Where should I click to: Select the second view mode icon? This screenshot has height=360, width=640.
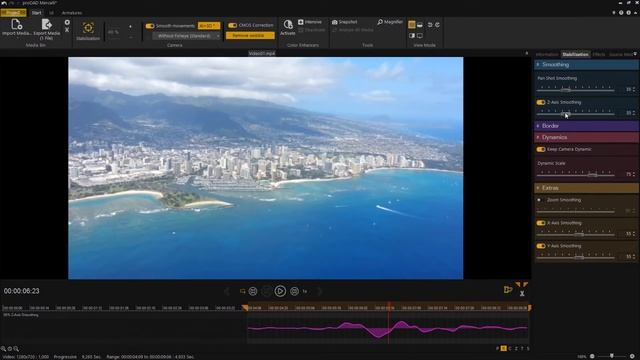click(420, 25)
